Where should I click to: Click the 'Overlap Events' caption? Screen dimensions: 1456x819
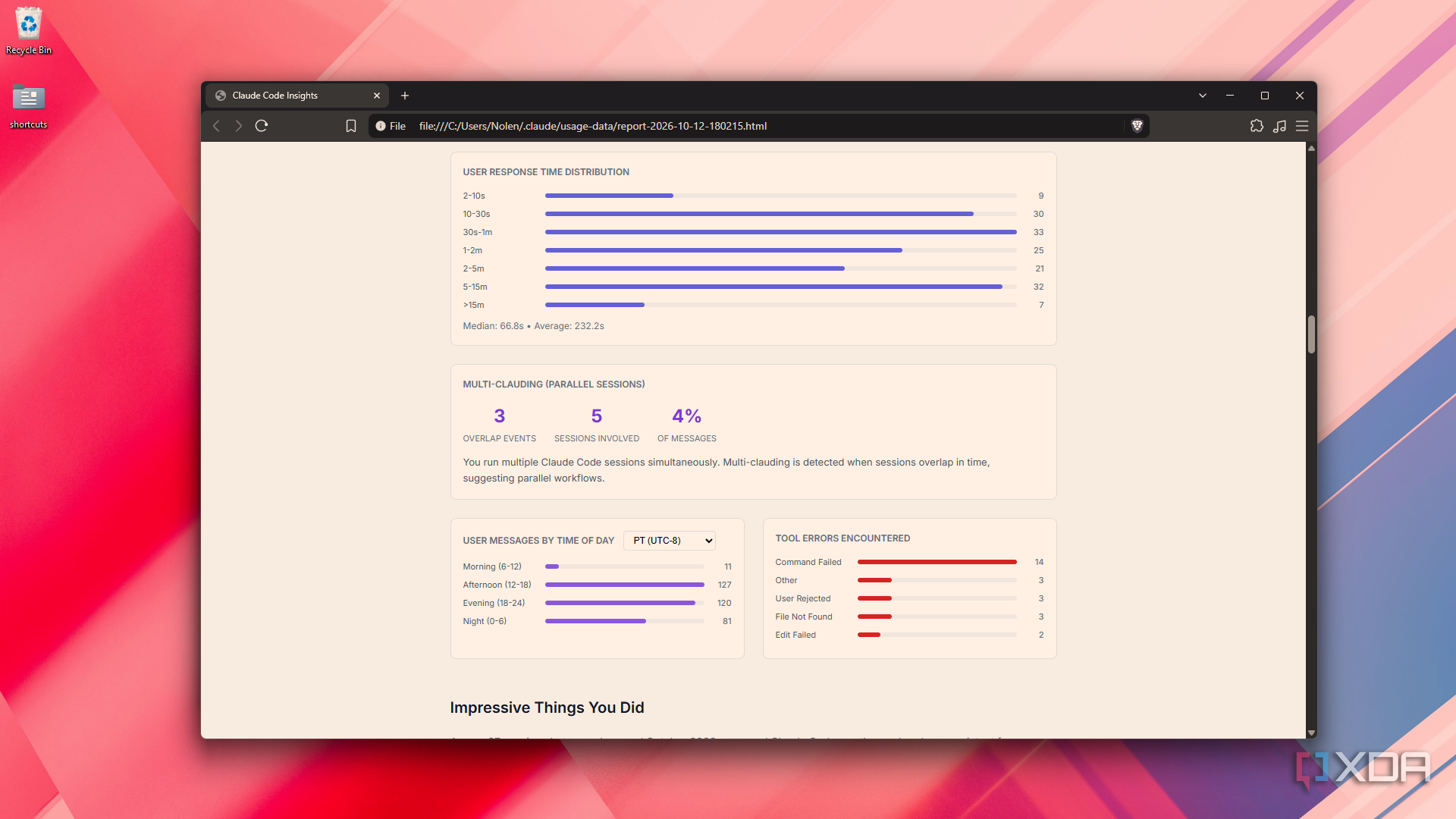point(500,438)
